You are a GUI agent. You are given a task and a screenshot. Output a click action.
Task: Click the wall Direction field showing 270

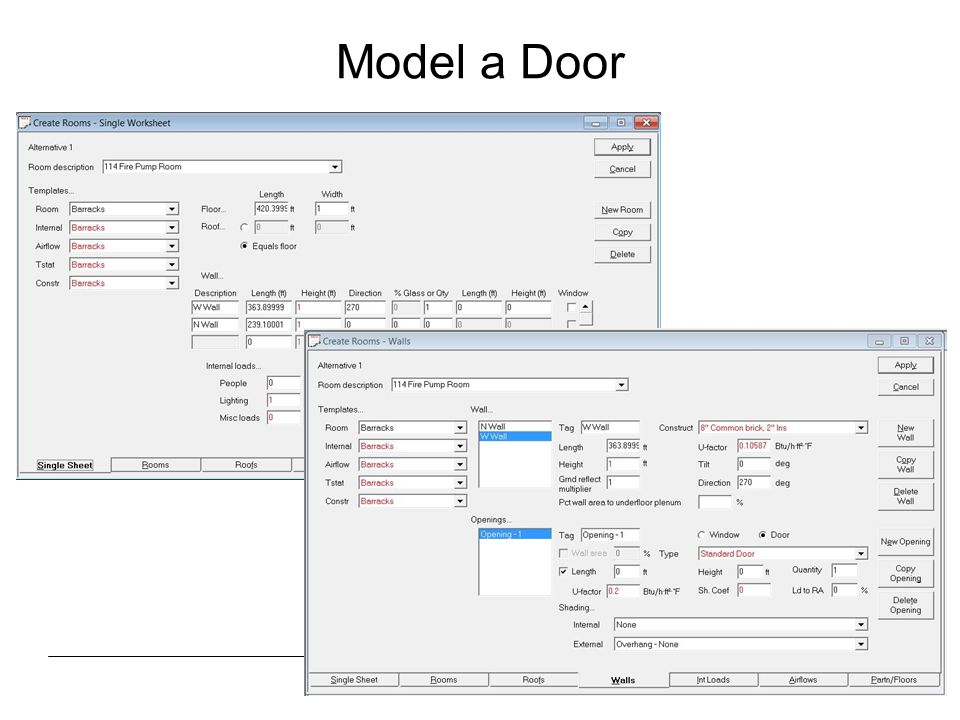[x=753, y=482]
